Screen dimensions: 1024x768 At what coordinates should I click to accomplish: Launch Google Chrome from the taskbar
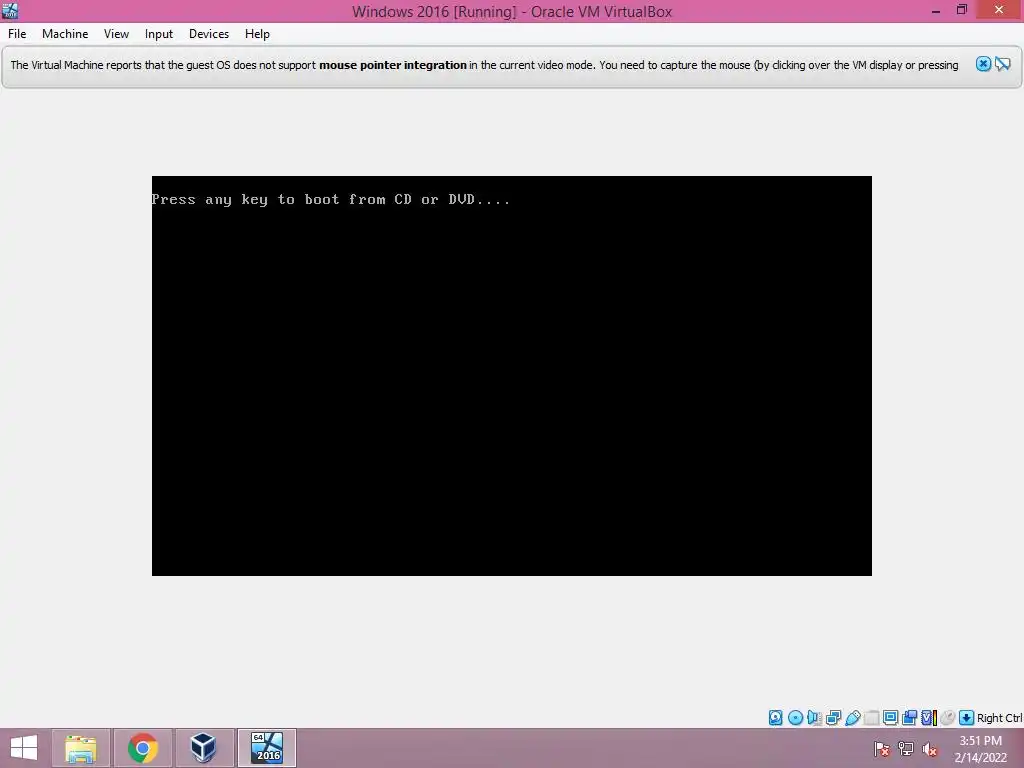point(143,748)
